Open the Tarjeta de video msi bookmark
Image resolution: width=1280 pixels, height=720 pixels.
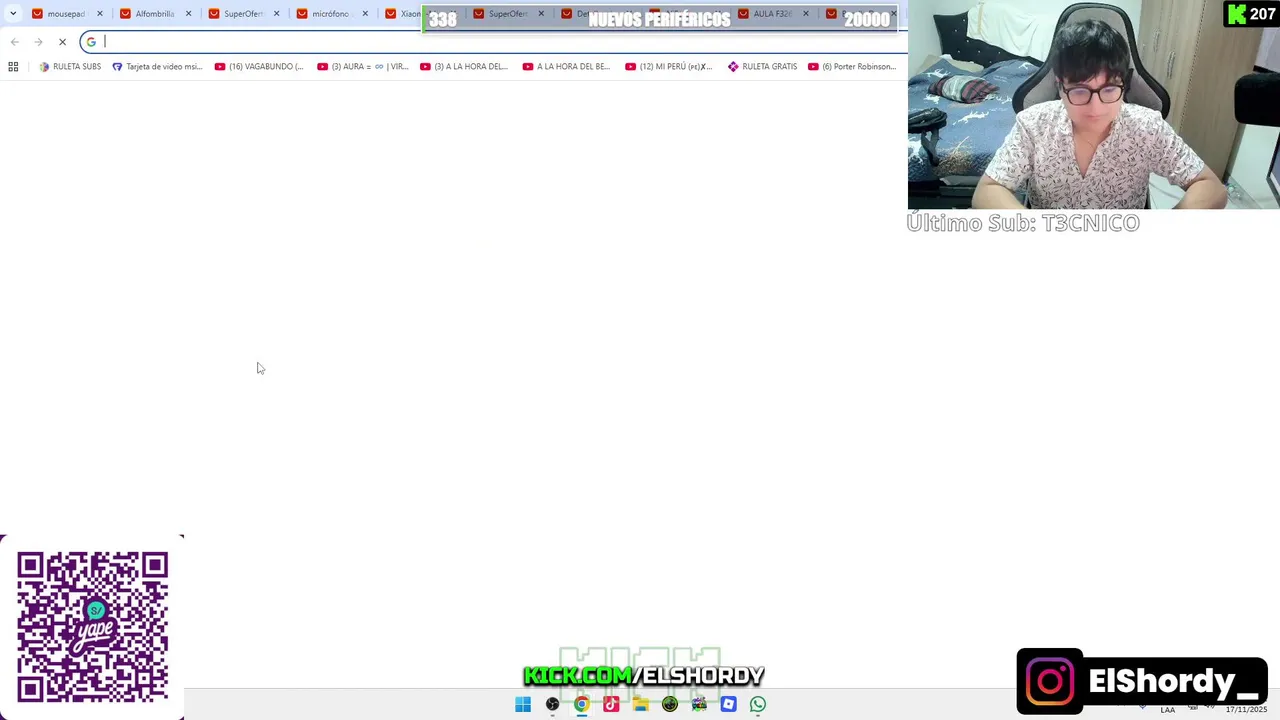tap(157, 67)
